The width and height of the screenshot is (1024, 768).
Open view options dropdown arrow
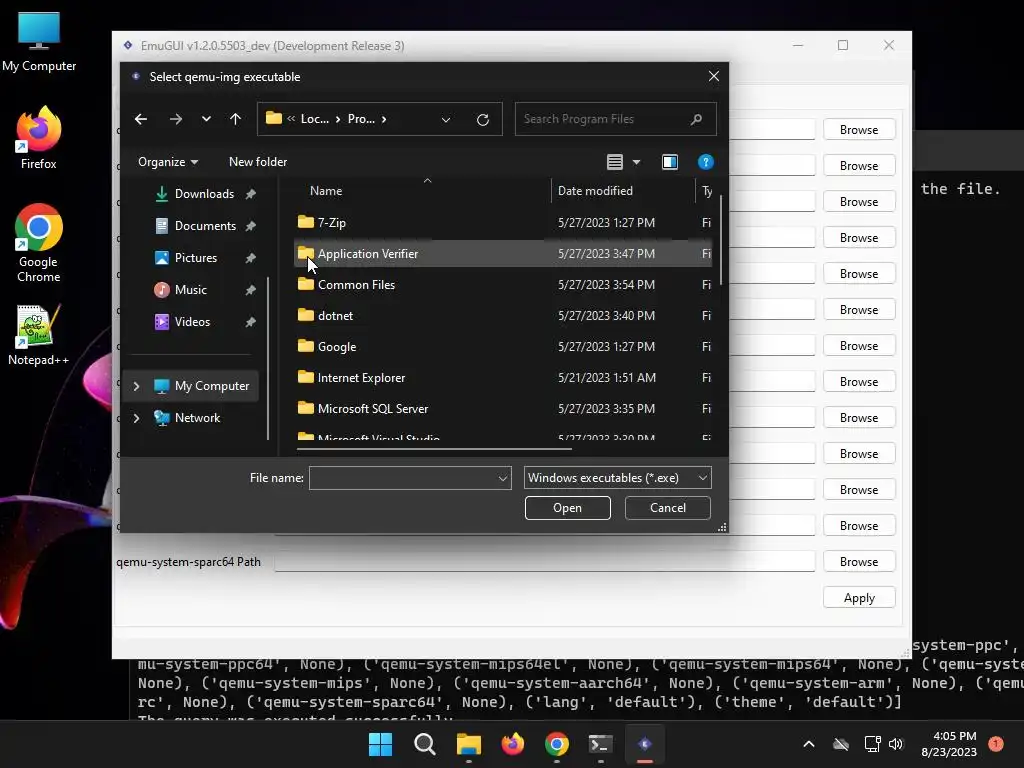636,162
